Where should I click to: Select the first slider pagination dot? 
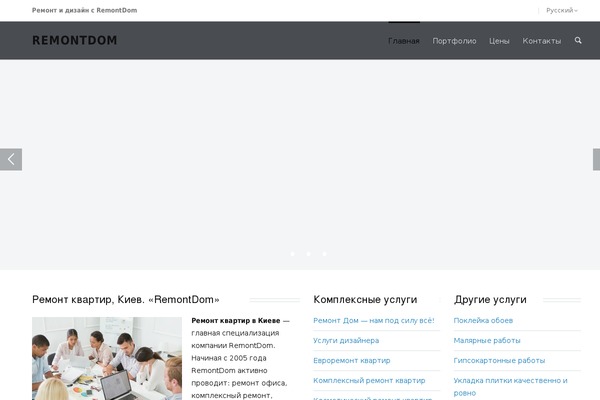(x=293, y=254)
